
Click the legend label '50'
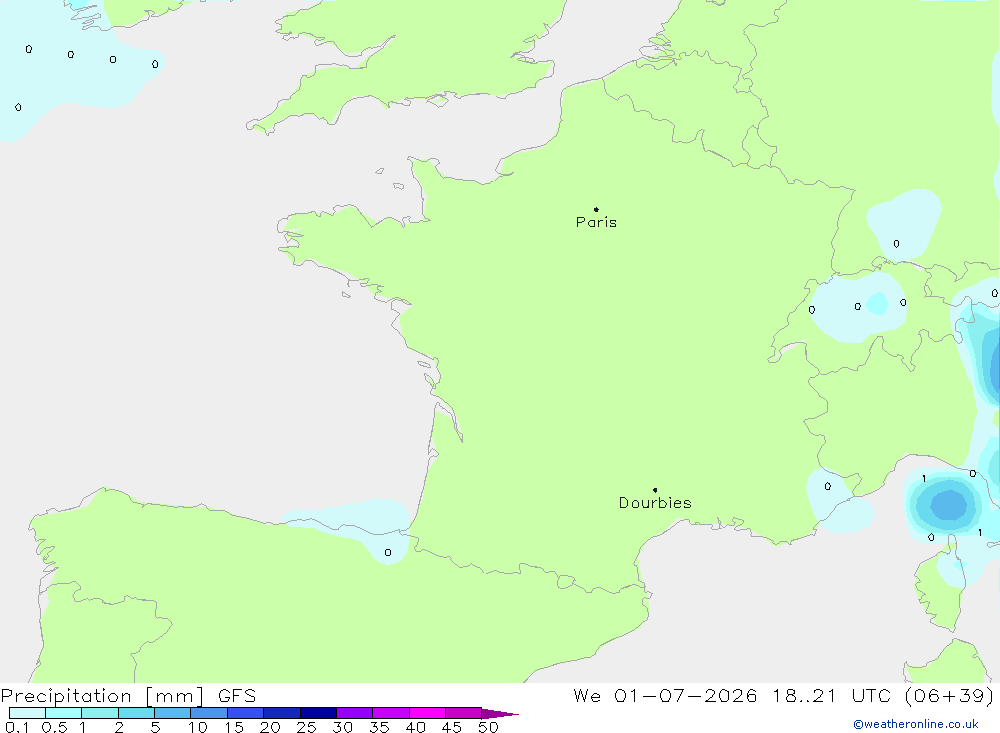[x=488, y=727]
